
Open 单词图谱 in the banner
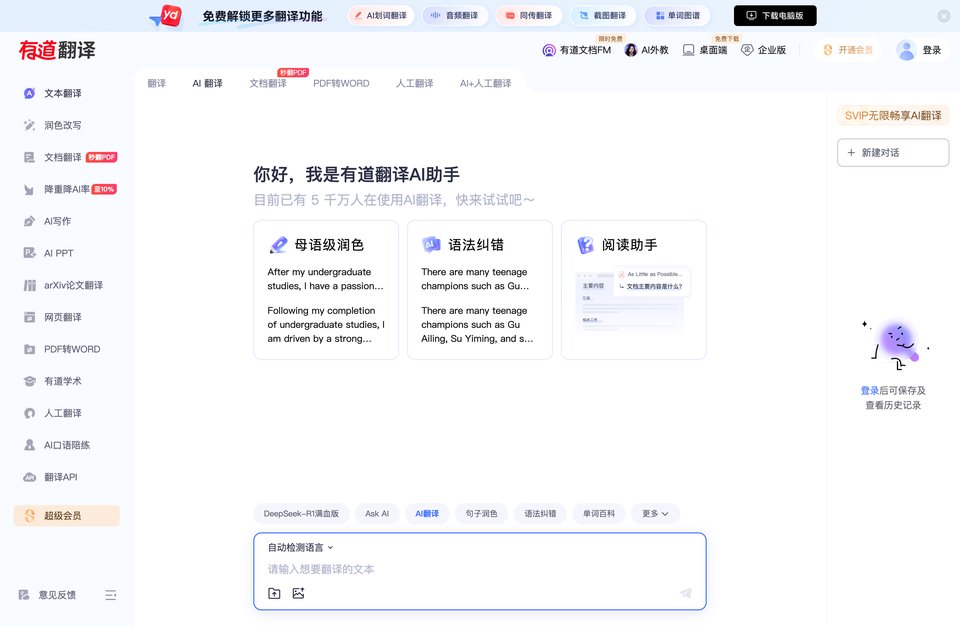[x=677, y=16]
